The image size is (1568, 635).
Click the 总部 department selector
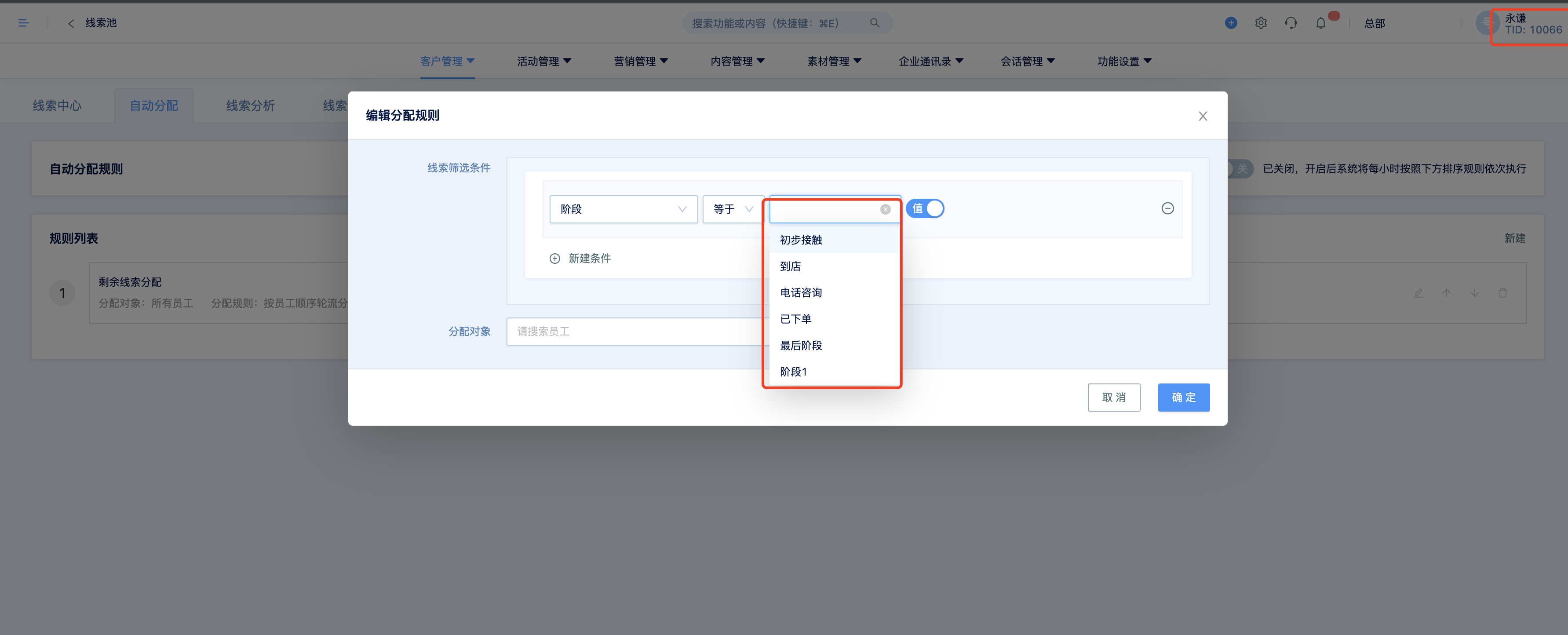click(1375, 24)
